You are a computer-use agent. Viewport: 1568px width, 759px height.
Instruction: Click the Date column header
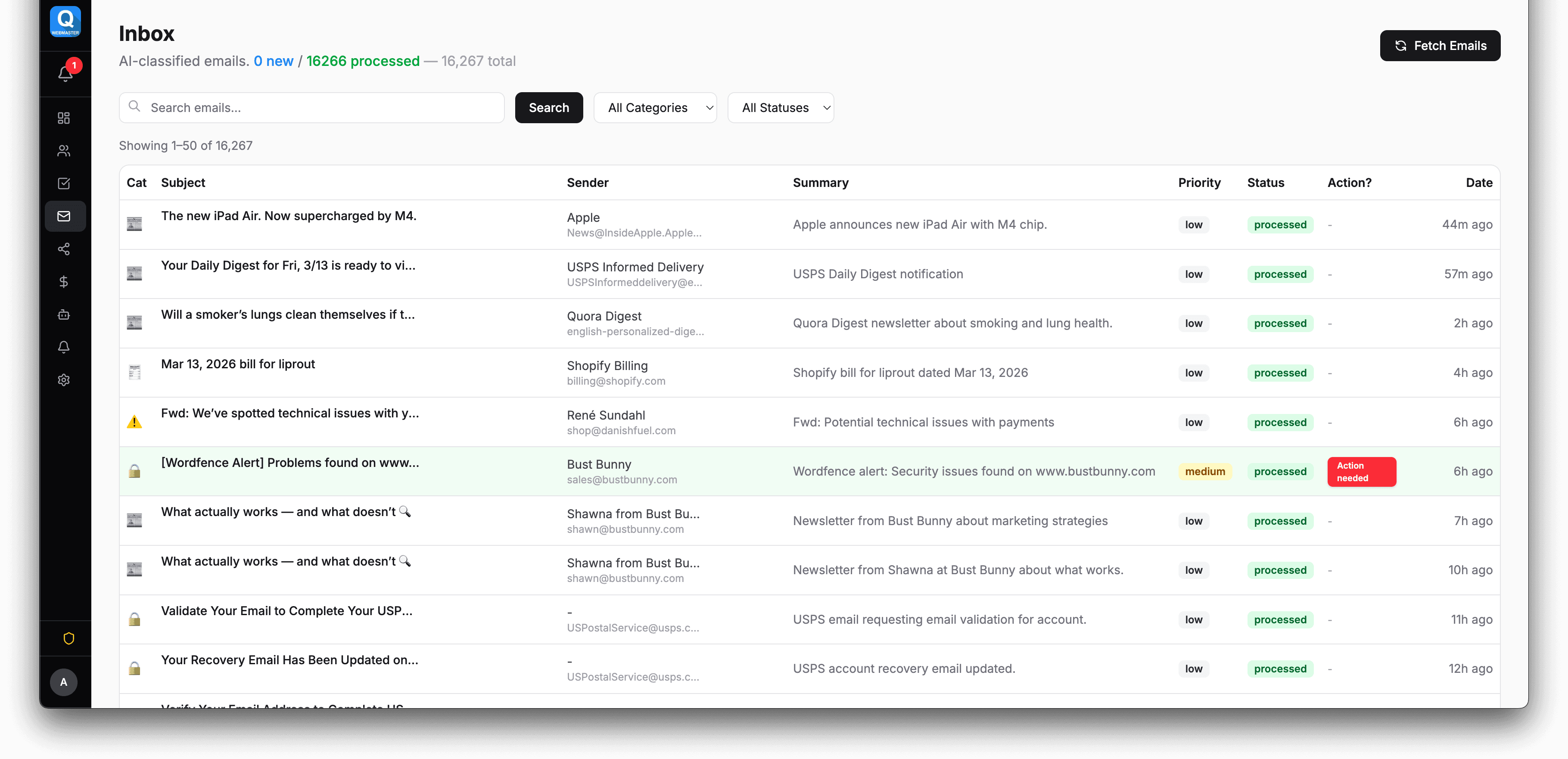[1478, 183]
